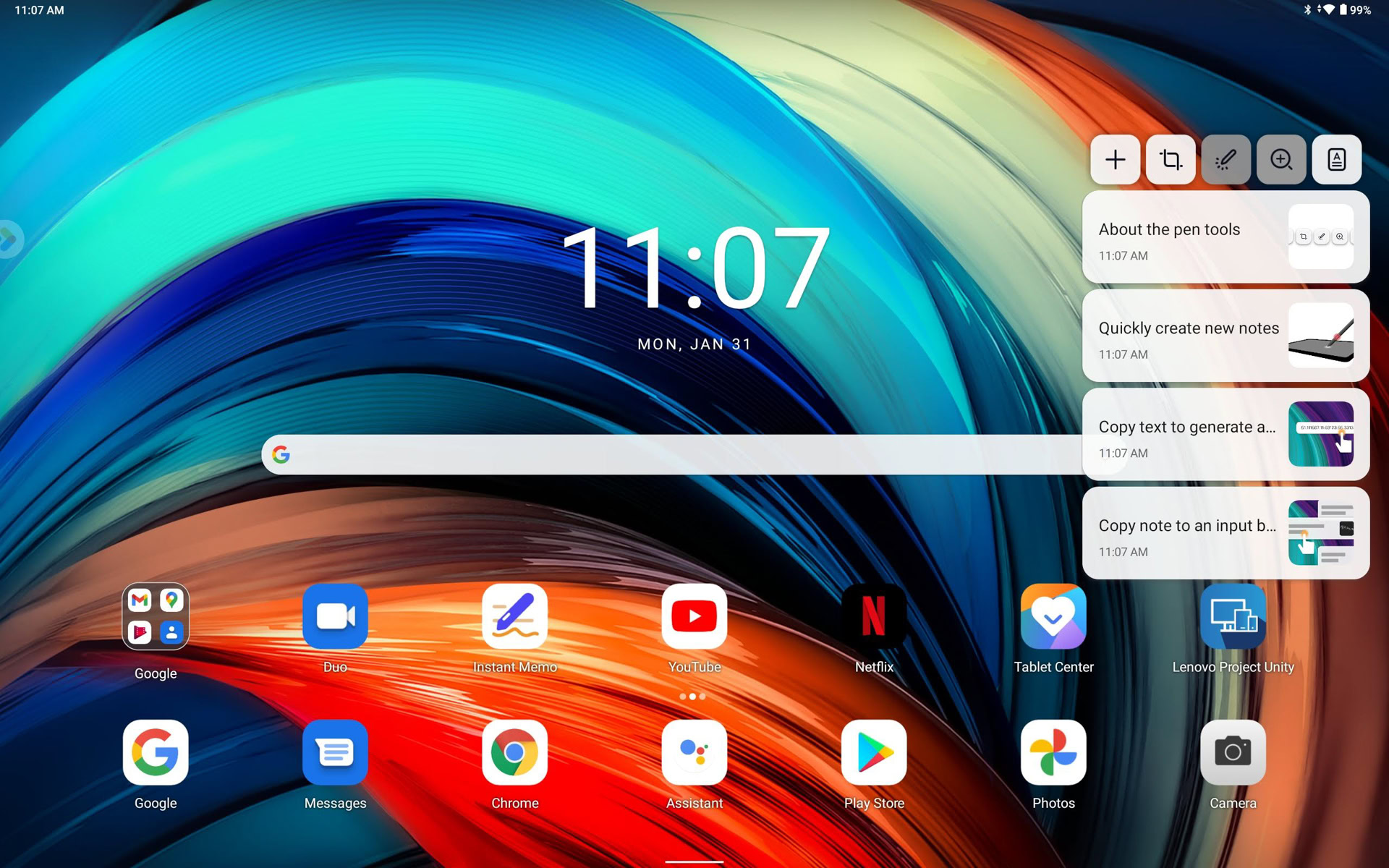Launch Lenovo Project Unity app
The width and height of the screenshot is (1389, 868).
pyautogui.click(x=1233, y=617)
